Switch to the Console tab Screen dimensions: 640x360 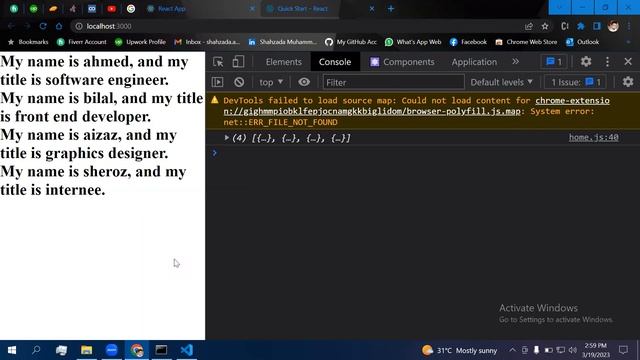click(335, 62)
